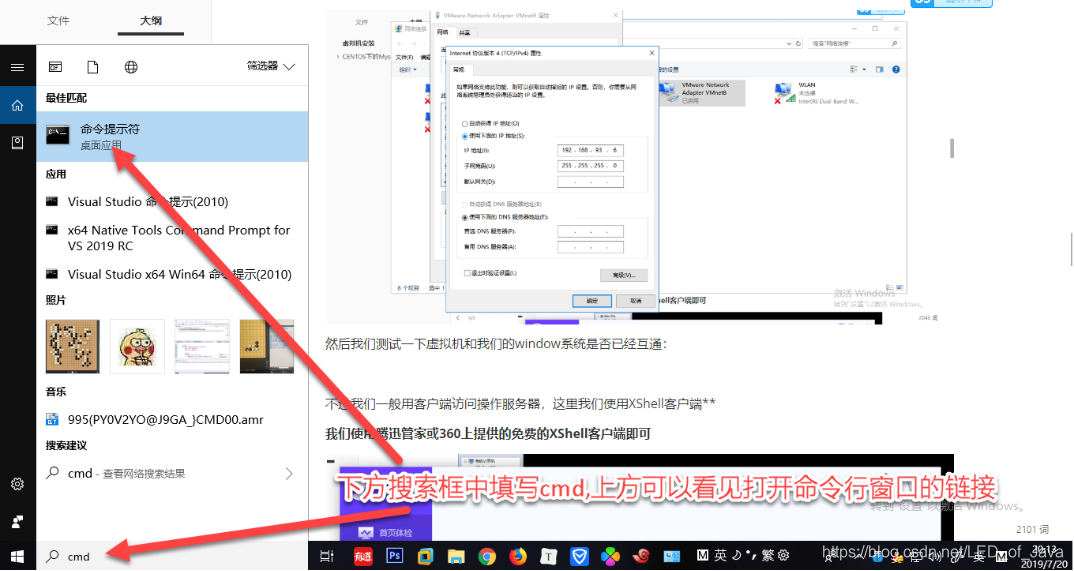Switch to the 大纲 sidebar tab
Screen dimensions: 1074x571
point(151,21)
